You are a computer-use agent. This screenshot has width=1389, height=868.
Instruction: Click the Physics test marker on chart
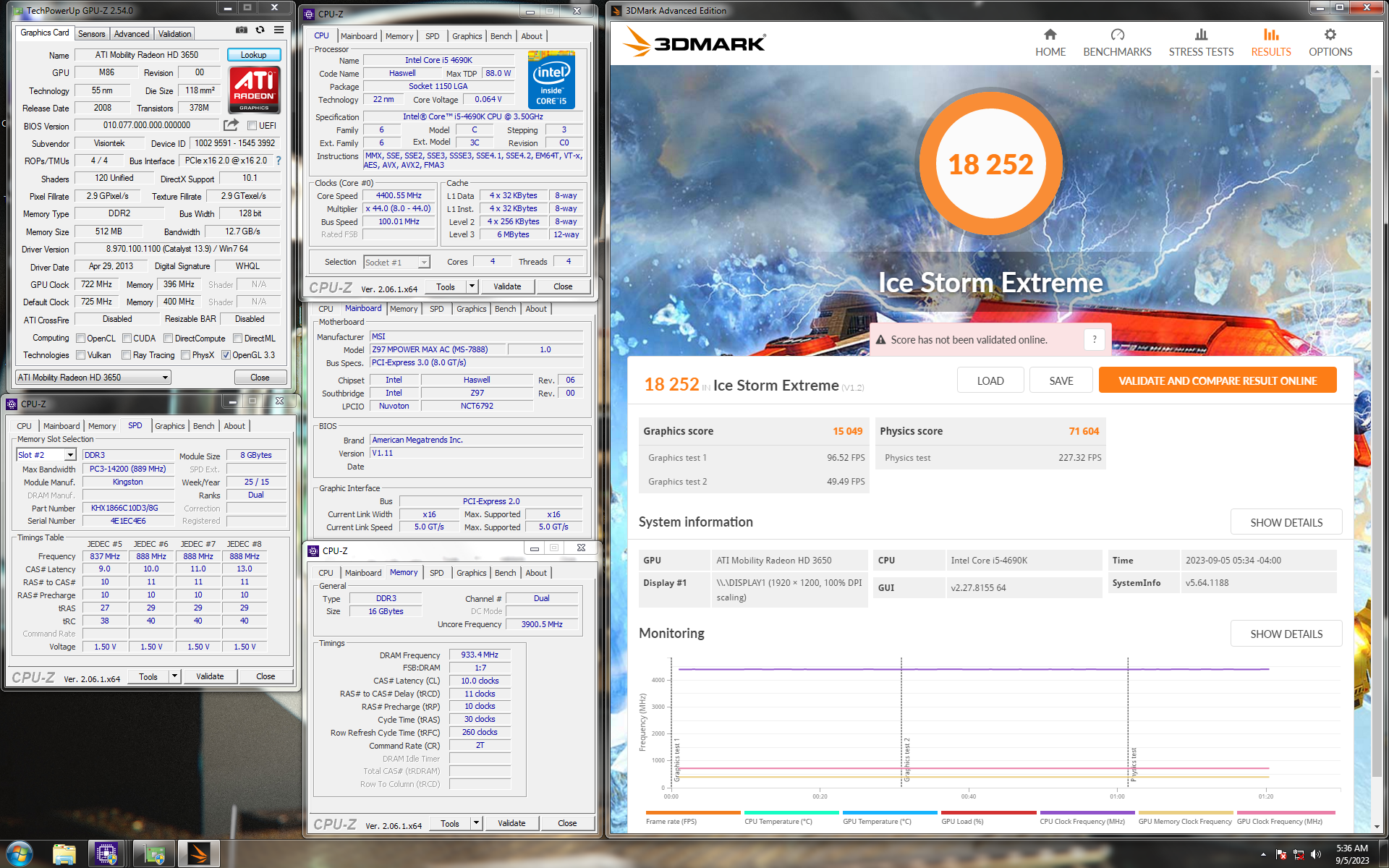pyautogui.click(x=1134, y=765)
